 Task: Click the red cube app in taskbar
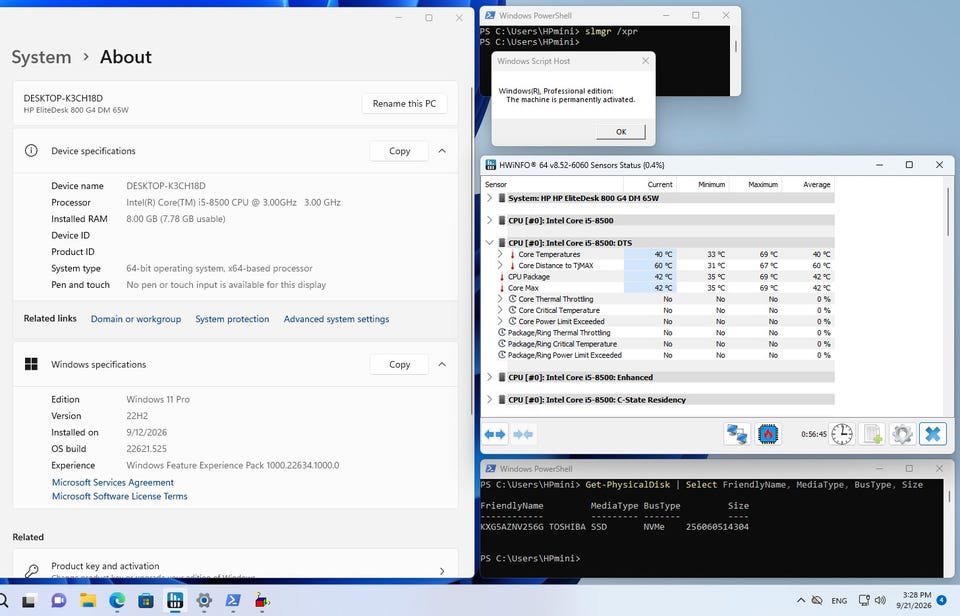tap(262, 601)
